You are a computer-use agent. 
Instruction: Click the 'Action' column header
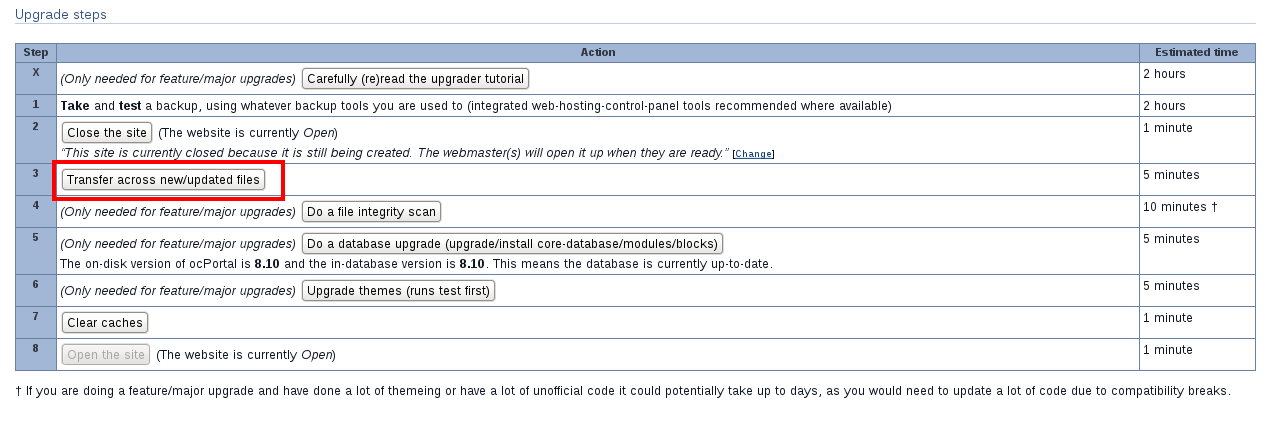click(598, 52)
